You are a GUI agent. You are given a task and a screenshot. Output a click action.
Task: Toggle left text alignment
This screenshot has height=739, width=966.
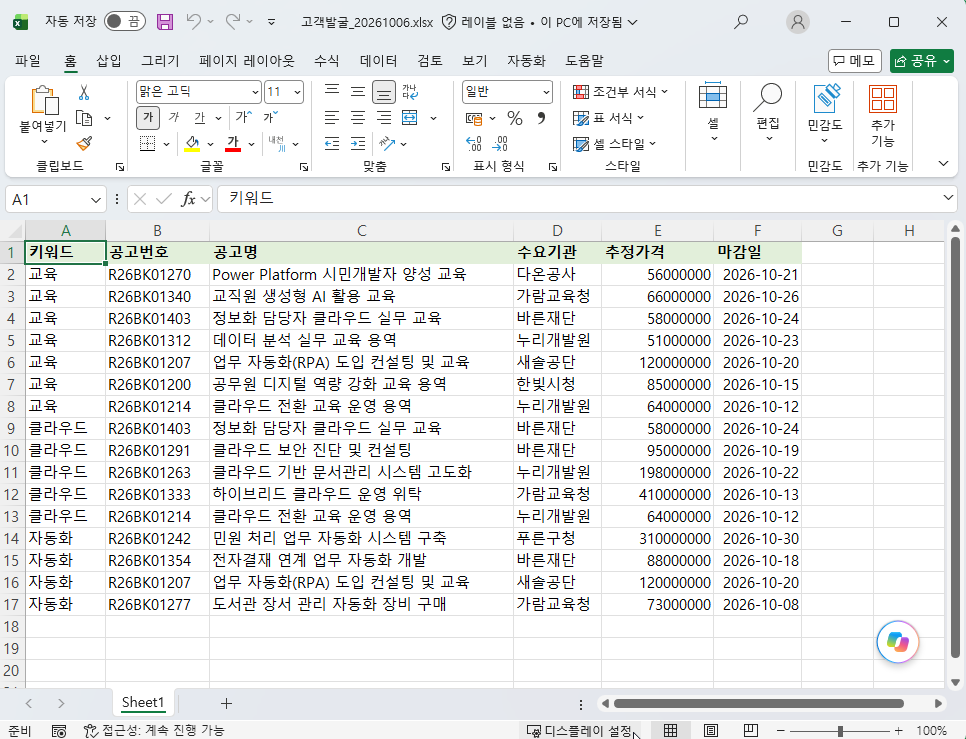[332, 118]
